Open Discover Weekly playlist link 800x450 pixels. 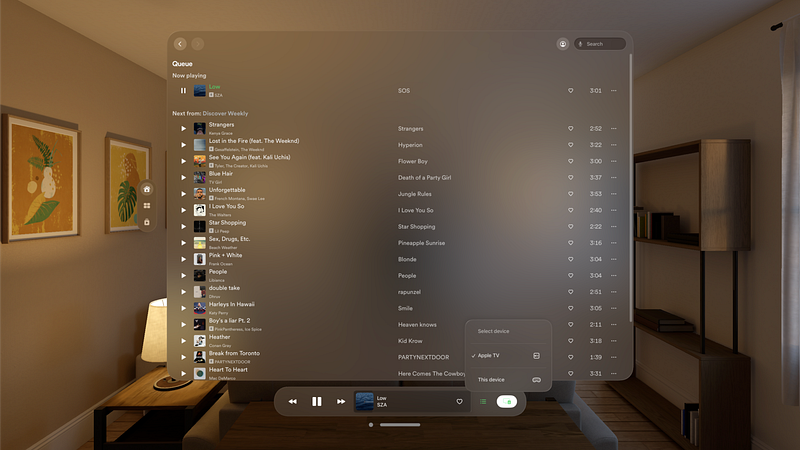click(225, 113)
